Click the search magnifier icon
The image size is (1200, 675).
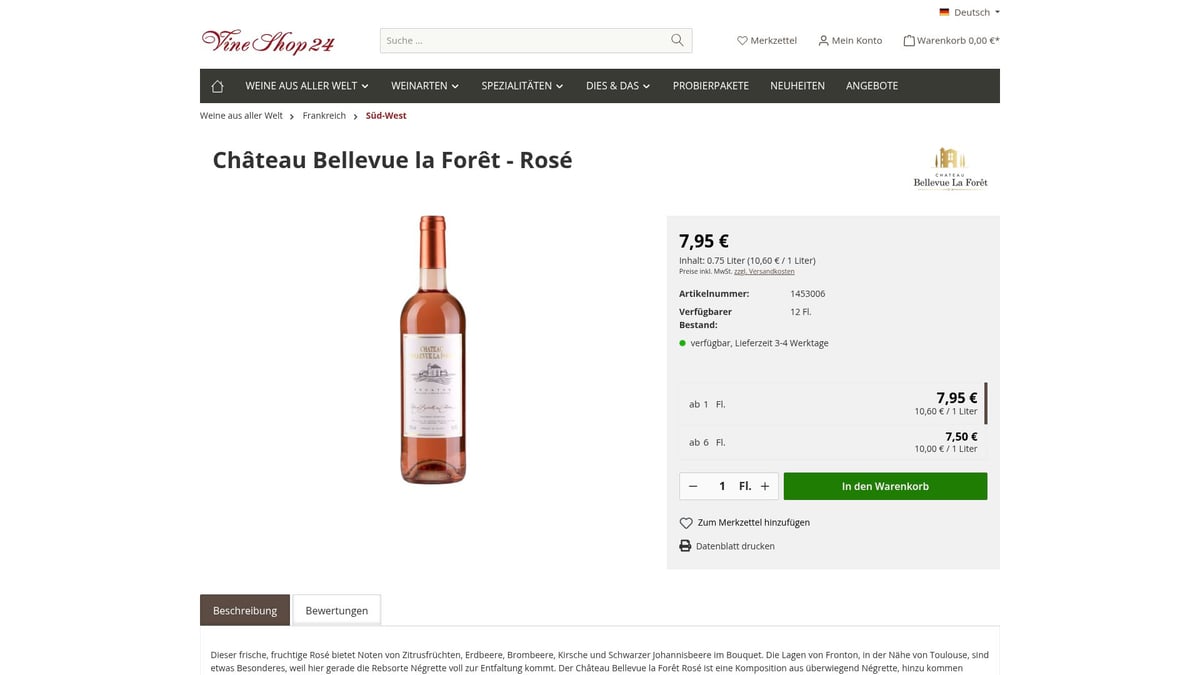(x=676, y=40)
